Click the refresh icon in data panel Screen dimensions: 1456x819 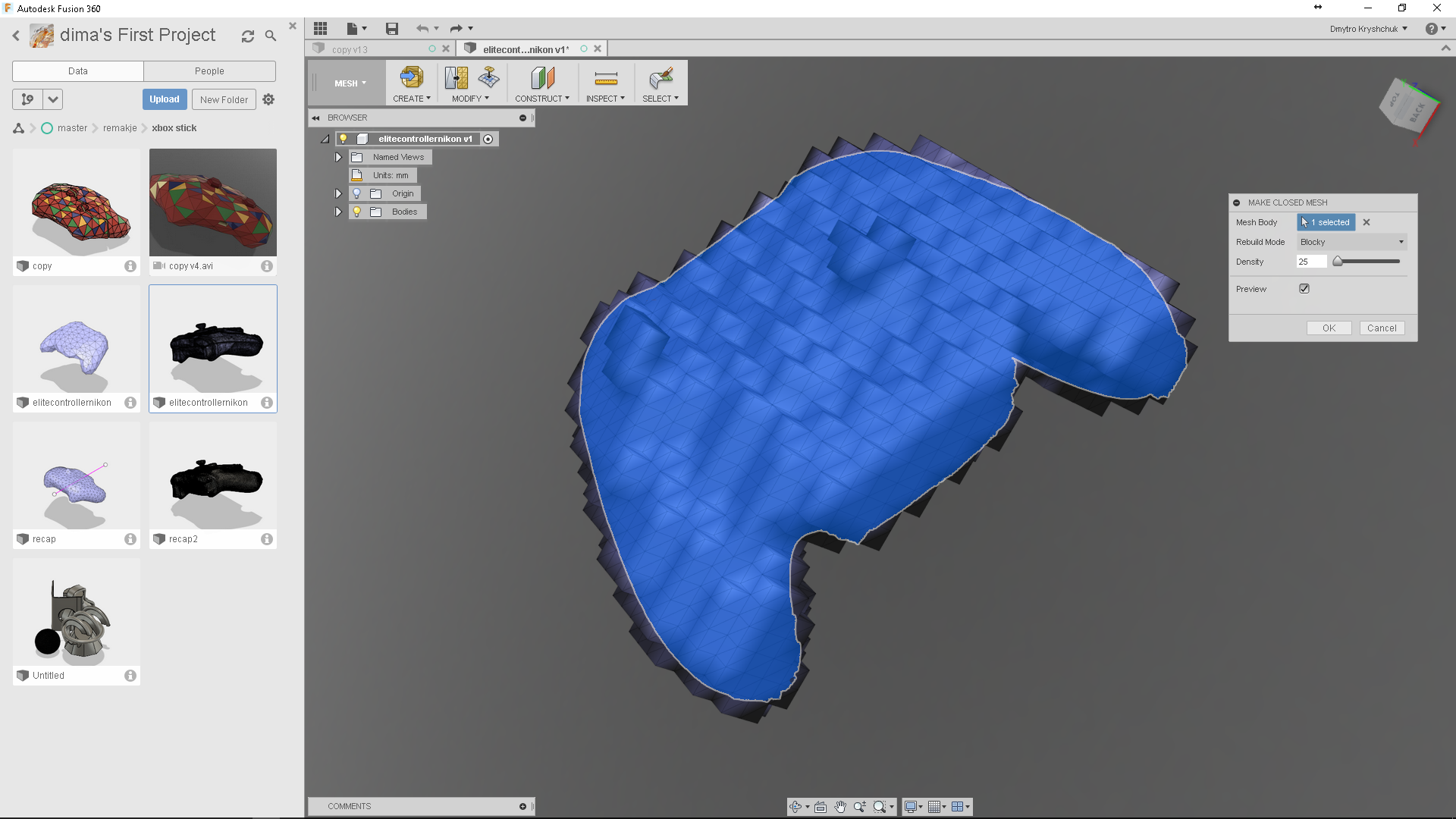tap(247, 36)
